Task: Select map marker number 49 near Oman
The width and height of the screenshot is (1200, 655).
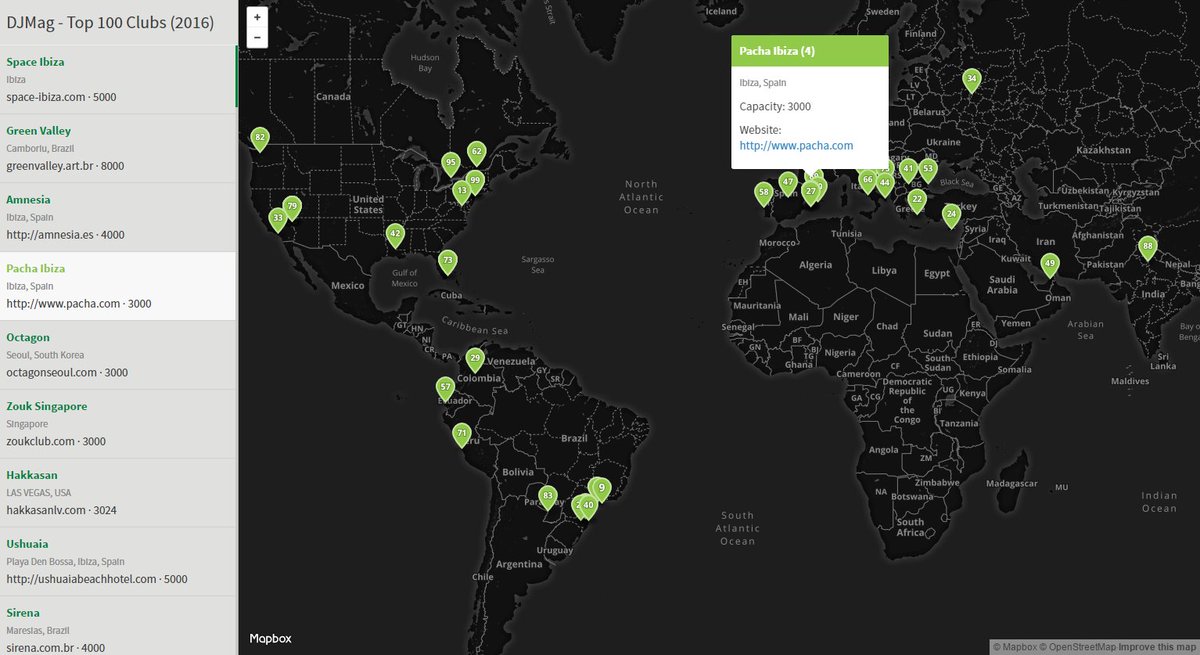Action: (x=1050, y=266)
